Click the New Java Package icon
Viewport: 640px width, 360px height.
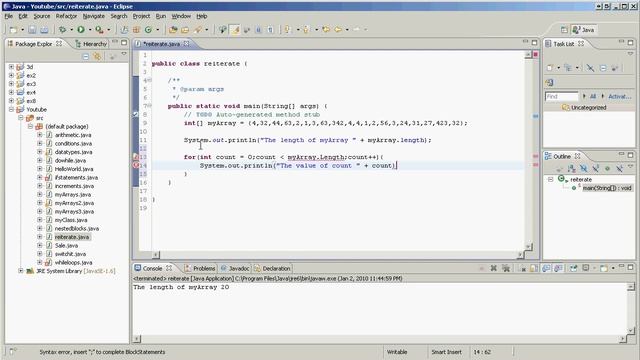click(136, 30)
